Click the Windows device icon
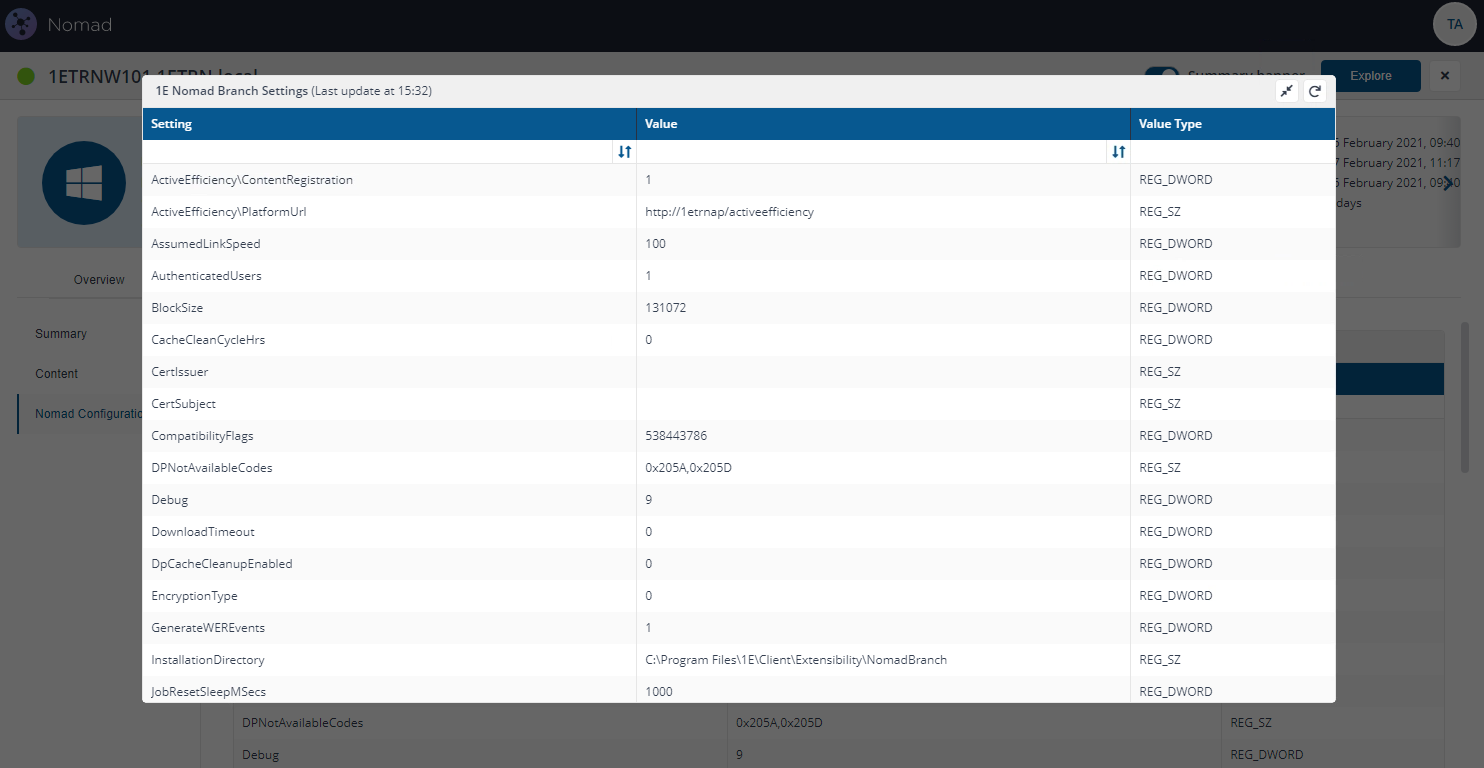The image size is (1484, 768). [x=83, y=183]
